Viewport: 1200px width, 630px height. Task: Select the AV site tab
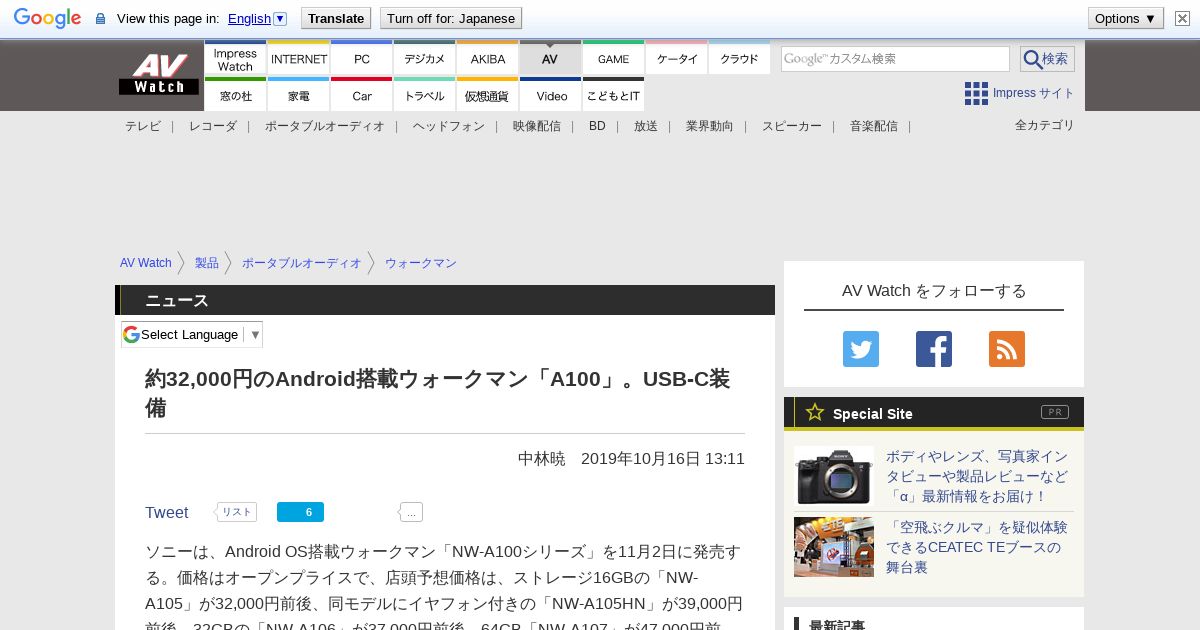550,58
